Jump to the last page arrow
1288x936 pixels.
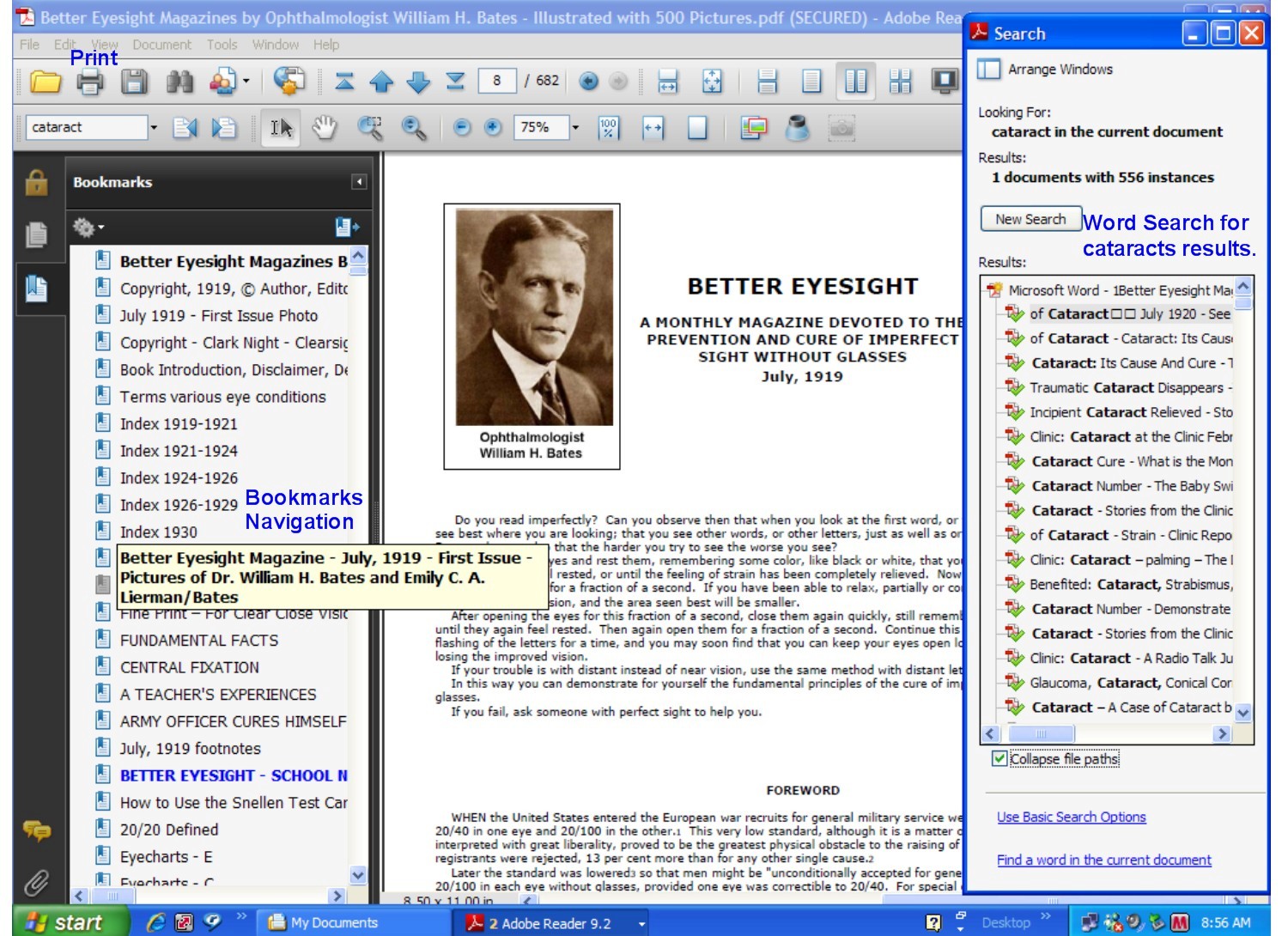point(455,82)
